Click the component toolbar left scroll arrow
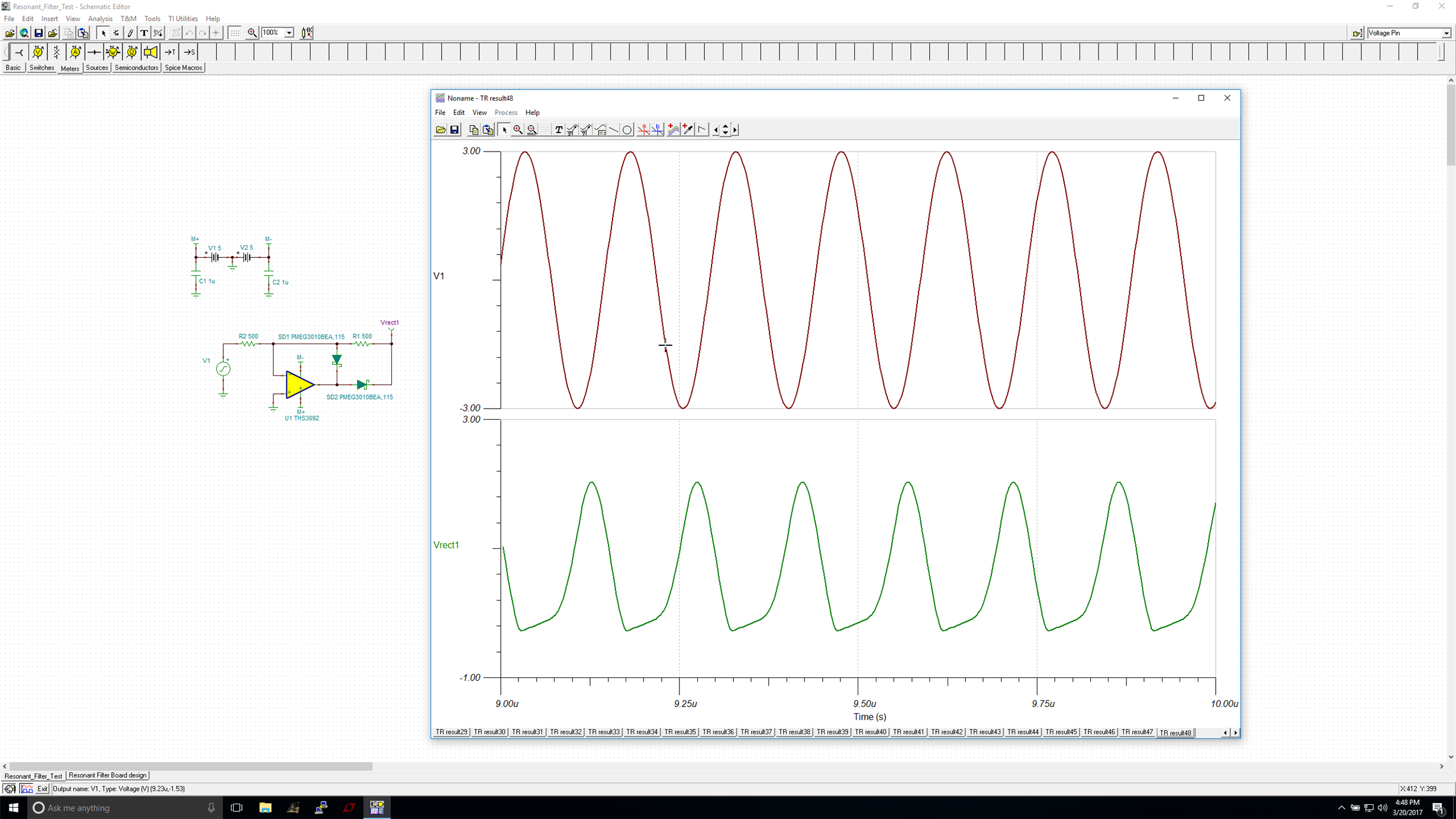The image size is (1456, 819). click(6, 52)
